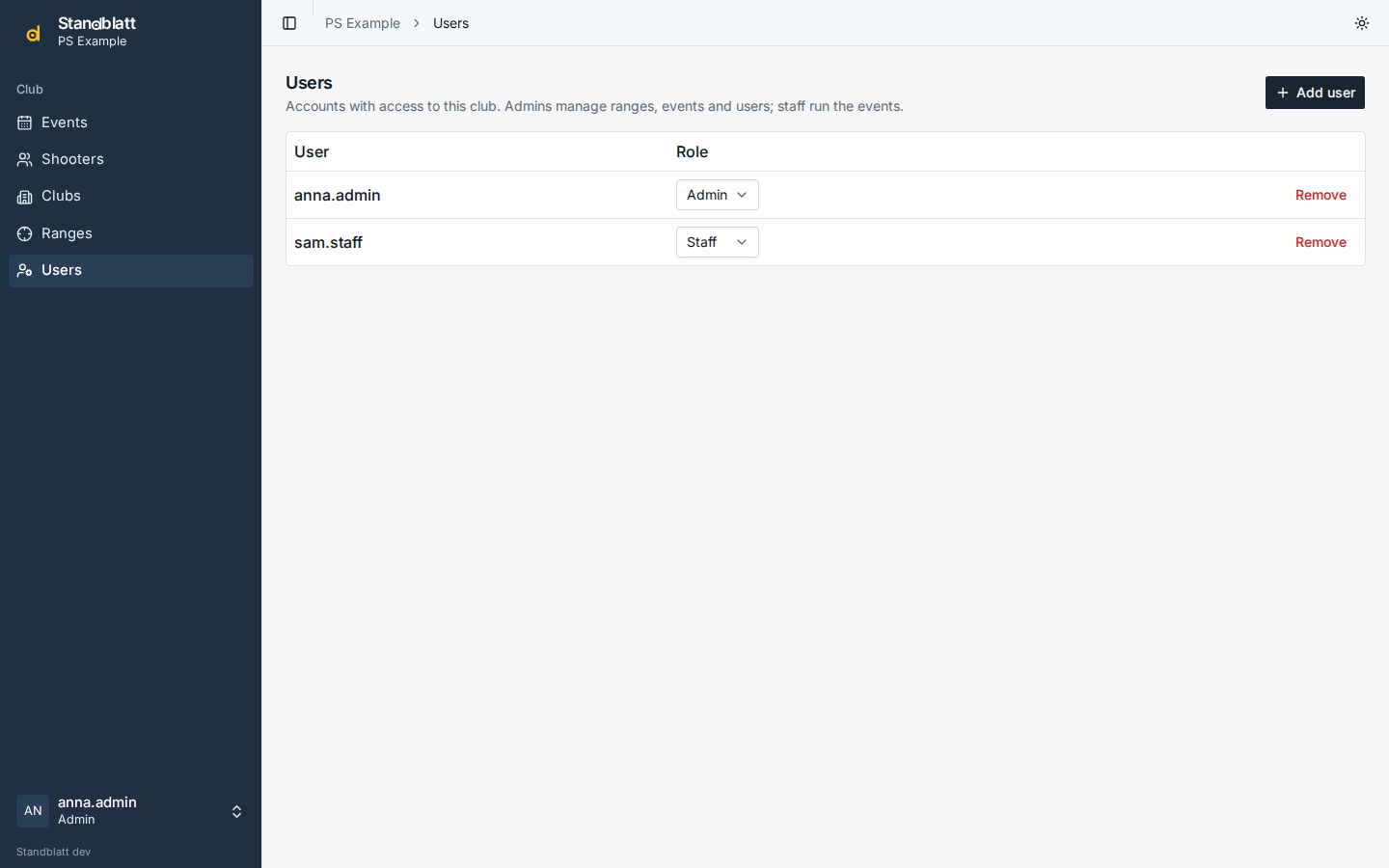Open role dropdown for sam.staff
1389x868 pixels.
(x=717, y=242)
